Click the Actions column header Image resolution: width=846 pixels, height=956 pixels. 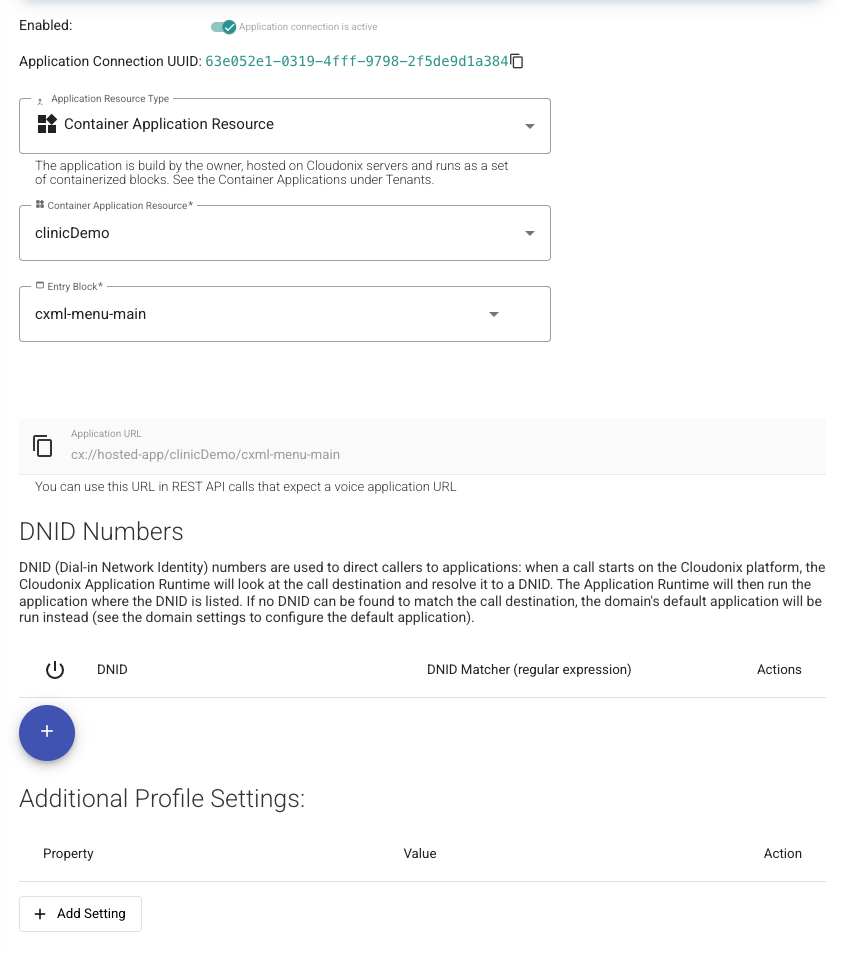click(779, 670)
